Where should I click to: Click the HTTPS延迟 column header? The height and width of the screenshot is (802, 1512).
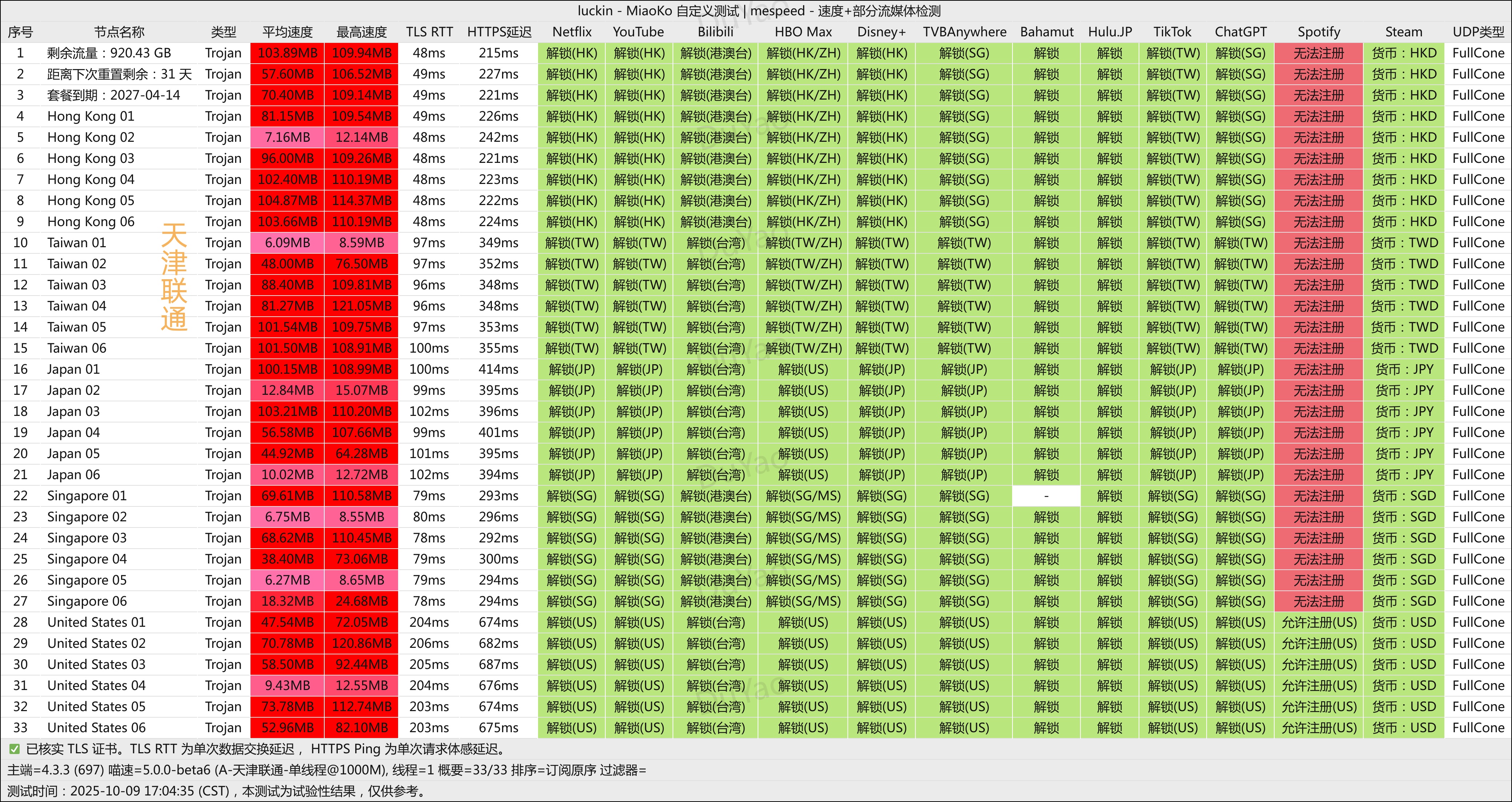[x=499, y=32]
